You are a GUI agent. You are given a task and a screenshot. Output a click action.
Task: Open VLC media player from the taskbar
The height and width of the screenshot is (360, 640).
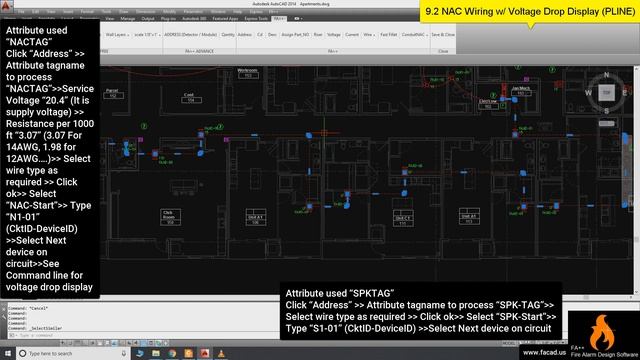tap(221, 353)
